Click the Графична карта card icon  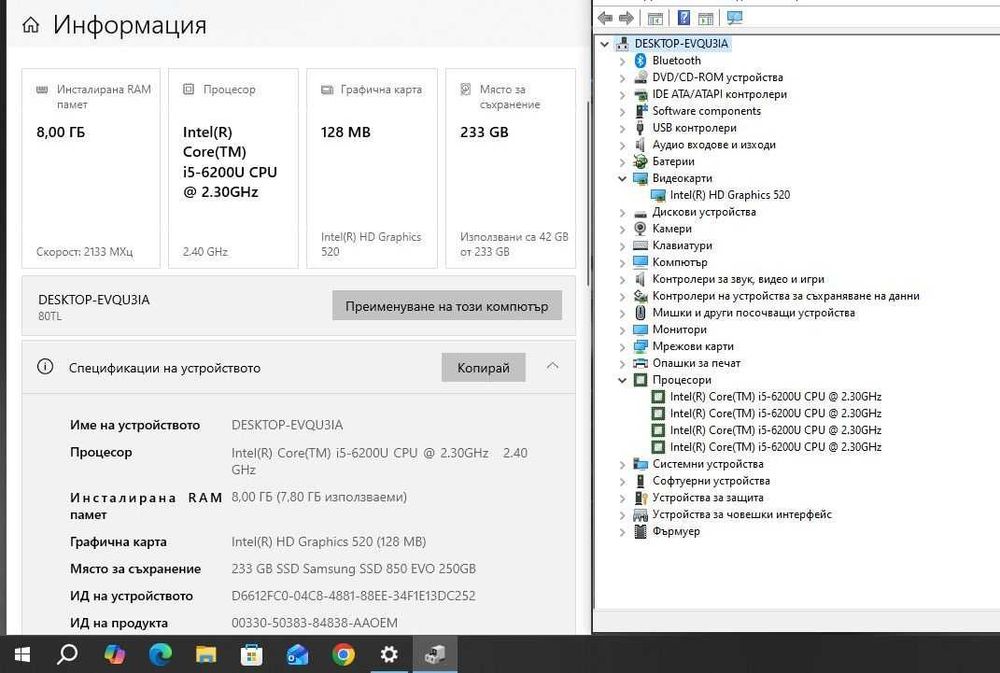(x=327, y=90)
